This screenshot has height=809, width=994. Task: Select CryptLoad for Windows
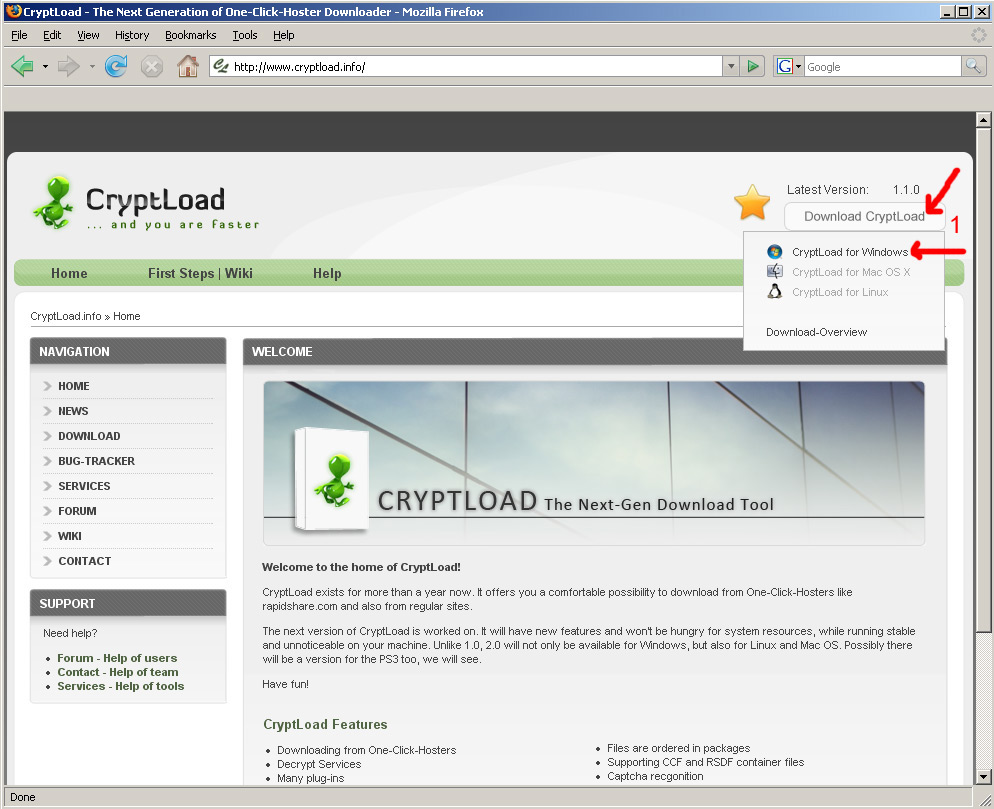(x=849, y=252)
